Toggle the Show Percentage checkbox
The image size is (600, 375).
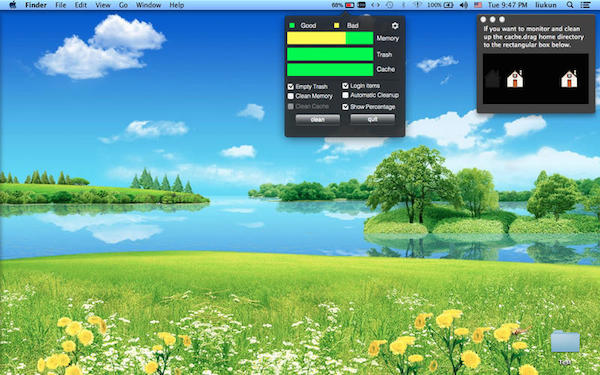(x=345, y=107)
